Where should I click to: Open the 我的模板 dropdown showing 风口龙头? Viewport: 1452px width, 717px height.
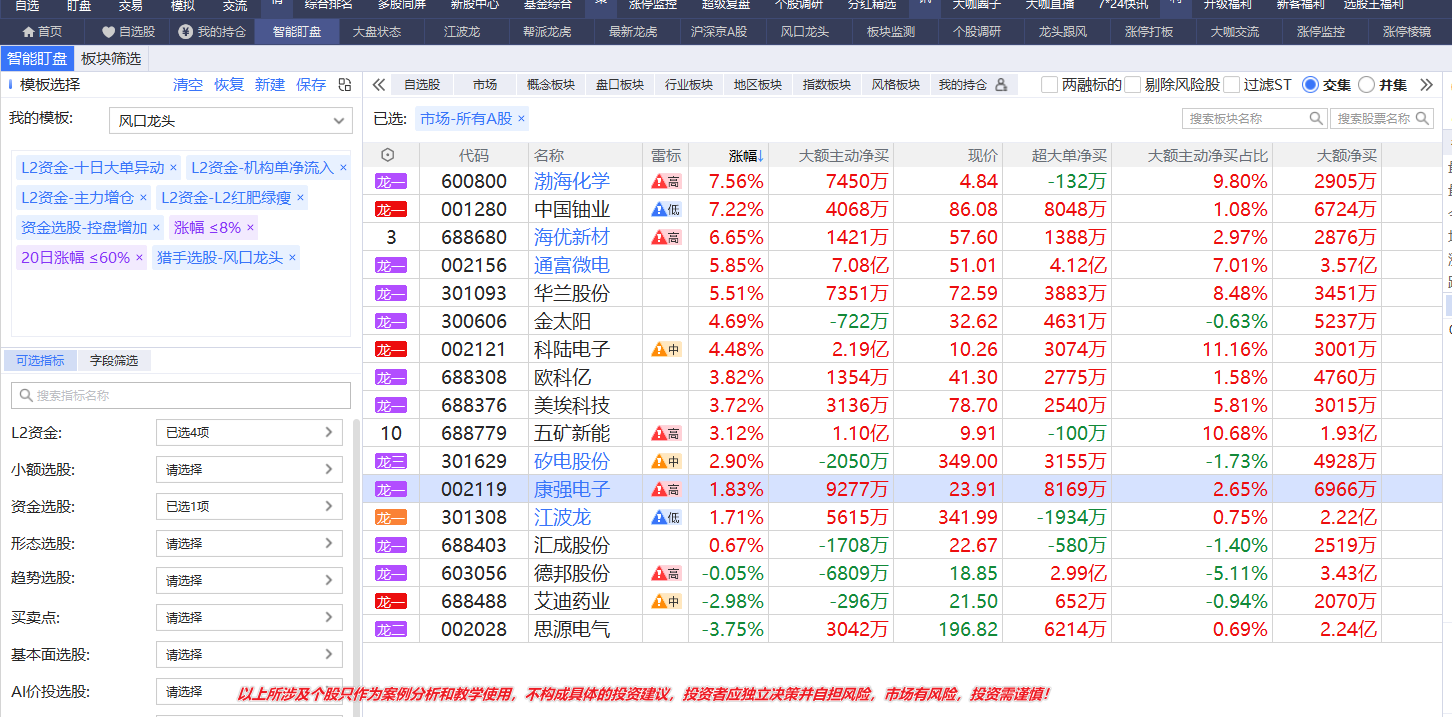[x=230, y=122]
